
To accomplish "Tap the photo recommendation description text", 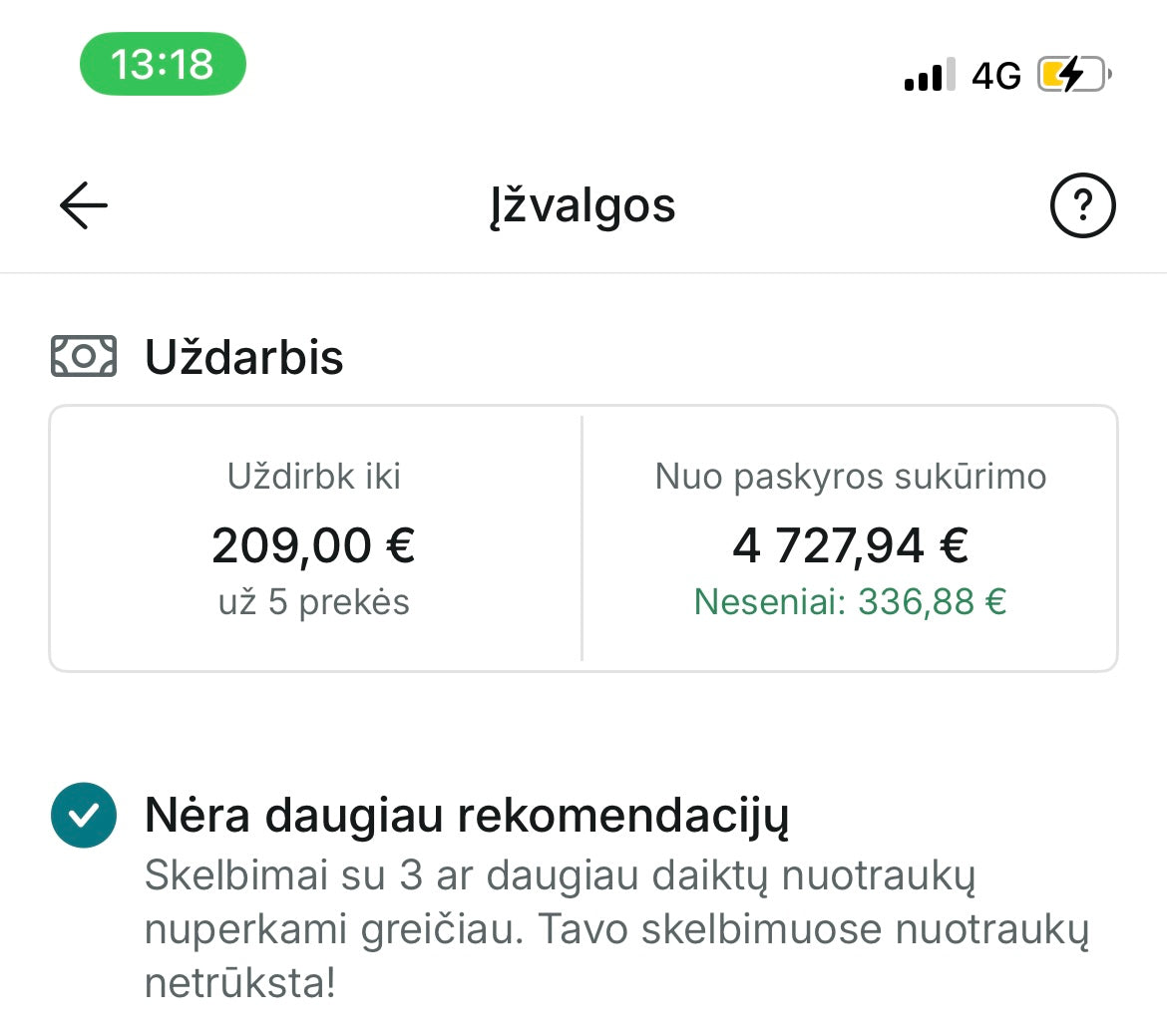I will point(616,929).
